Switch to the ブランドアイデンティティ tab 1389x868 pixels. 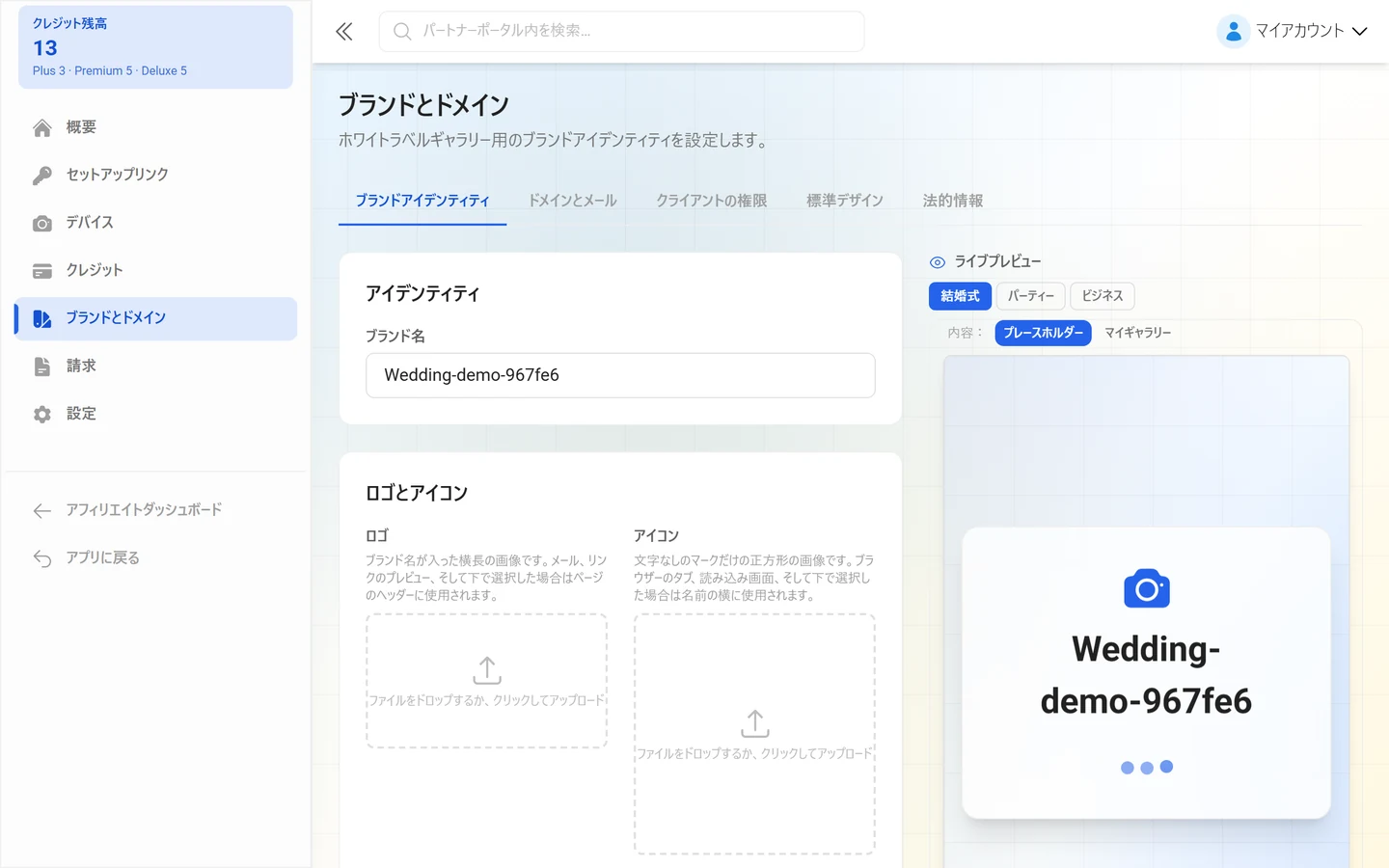click(422, 201)
